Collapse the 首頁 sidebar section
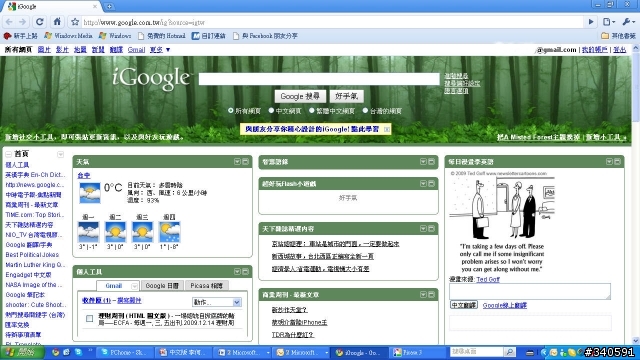 pos(9,154)
